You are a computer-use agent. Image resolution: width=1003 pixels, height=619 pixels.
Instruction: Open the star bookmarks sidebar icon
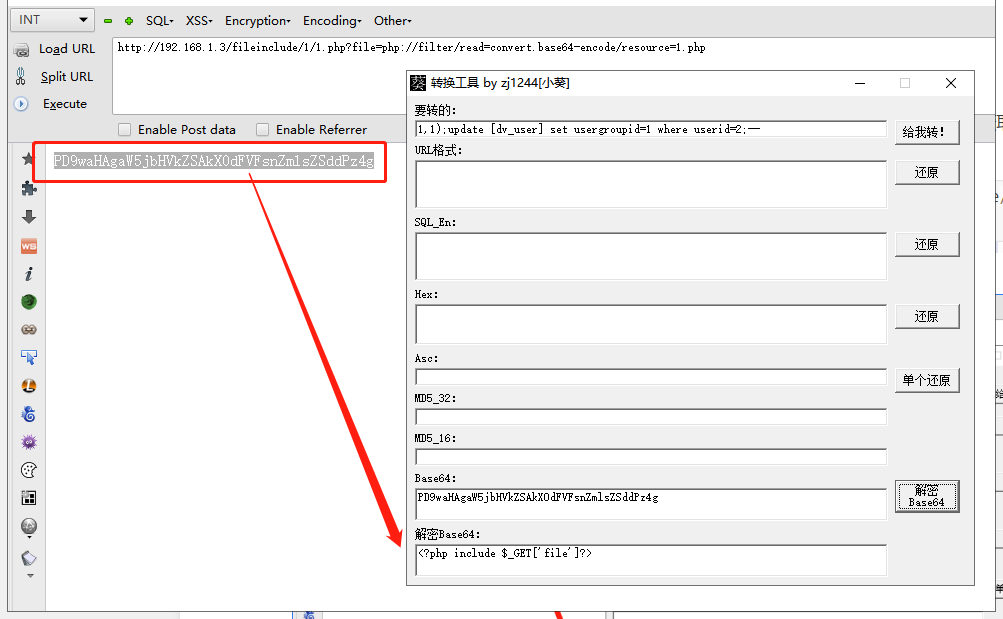pyautogui.click(x=28, y=159)
